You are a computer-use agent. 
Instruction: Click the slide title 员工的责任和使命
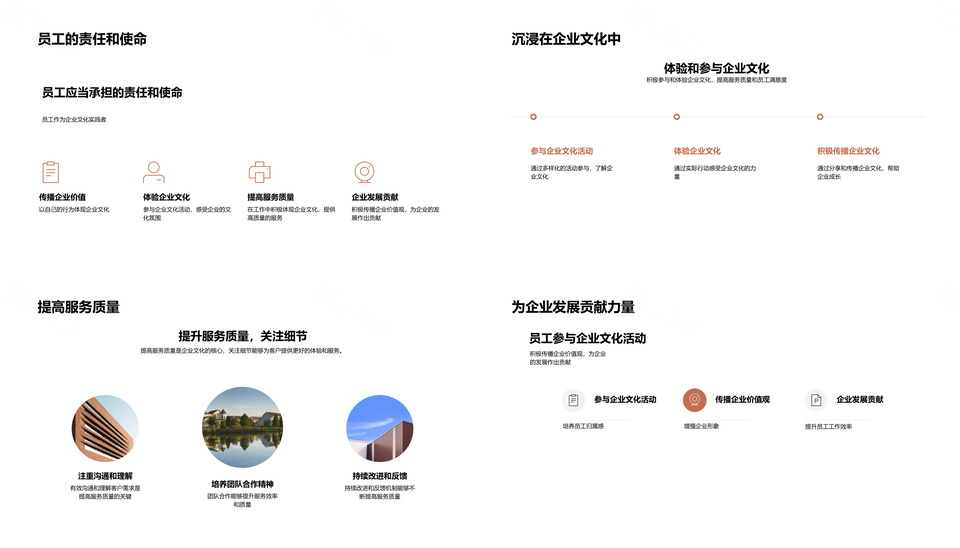tap(92, 39)
